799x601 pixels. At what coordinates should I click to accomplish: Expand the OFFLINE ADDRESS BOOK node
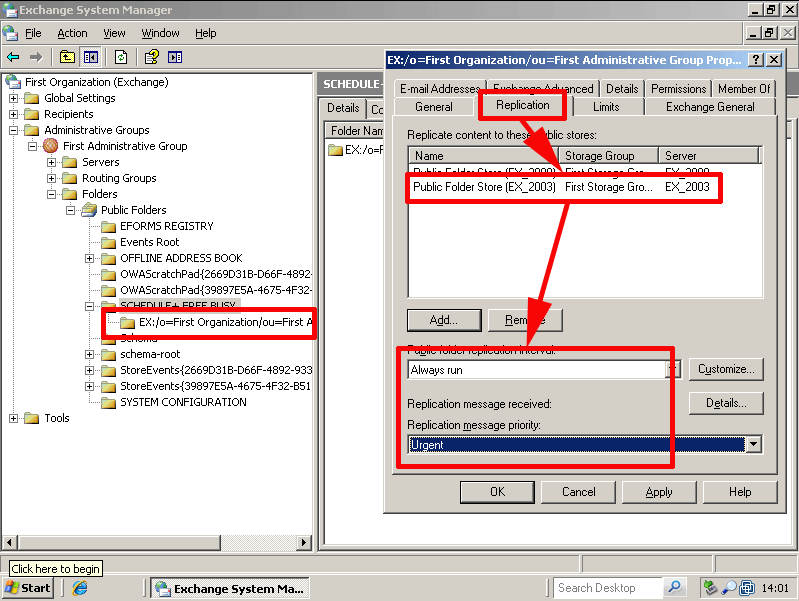[90, 258]
